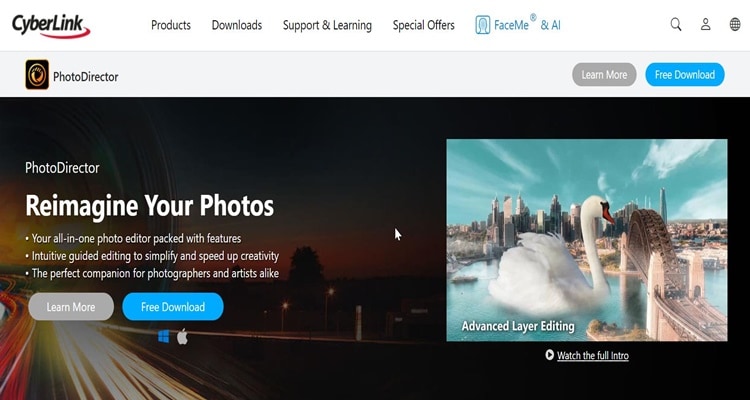Click Learn More in the product bar
750x400 pixels.
(604, 75)
